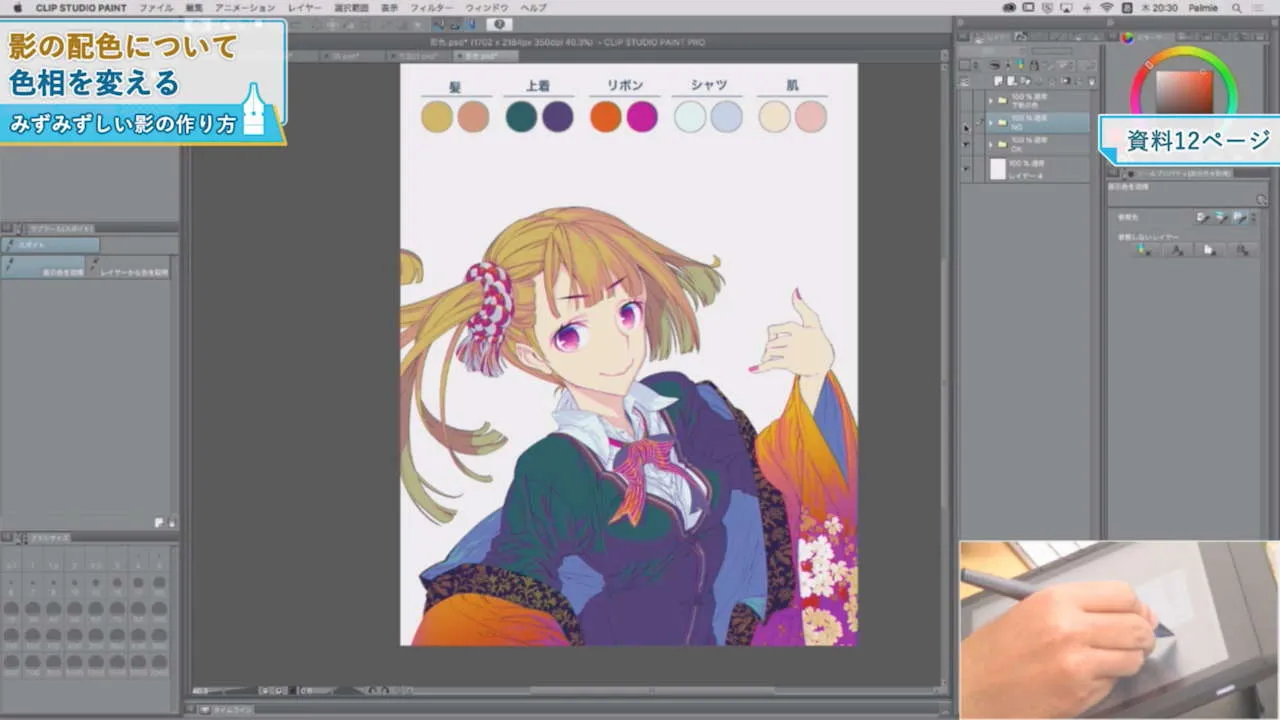Viewport: 1280px width, 720px height.
Task: Open the Apple menu
Action: (x=17, y=7)
